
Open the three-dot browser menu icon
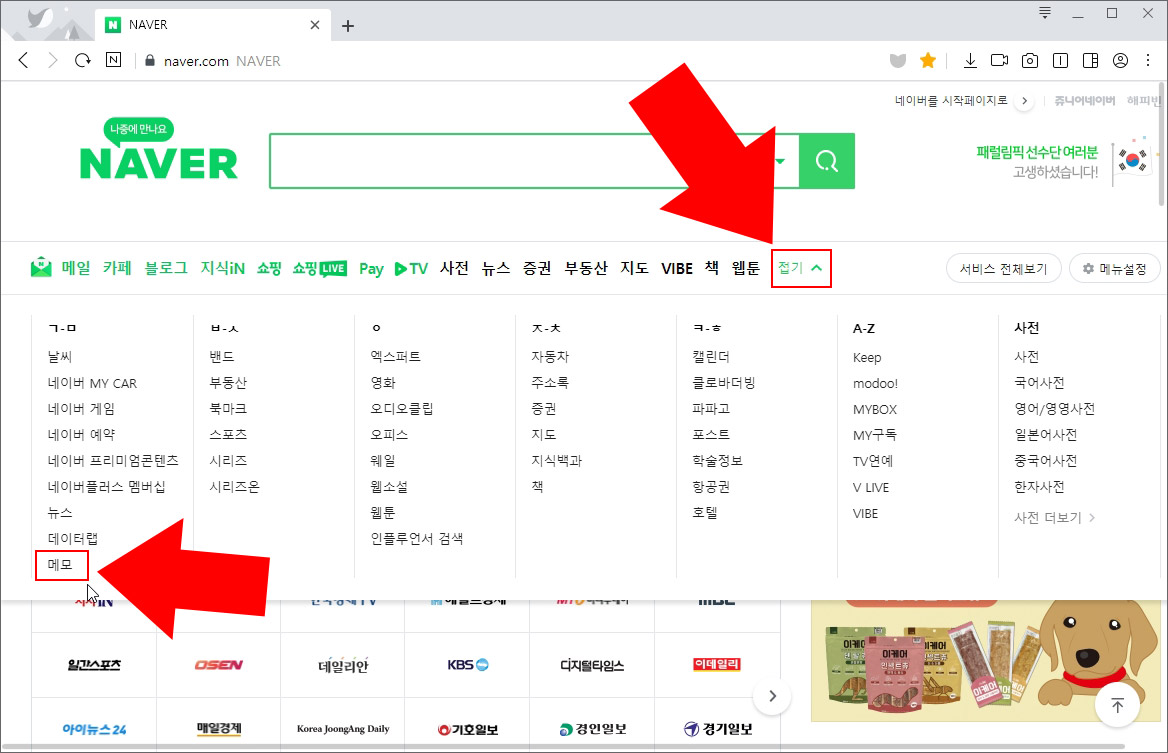click(x=1150, y=60)
